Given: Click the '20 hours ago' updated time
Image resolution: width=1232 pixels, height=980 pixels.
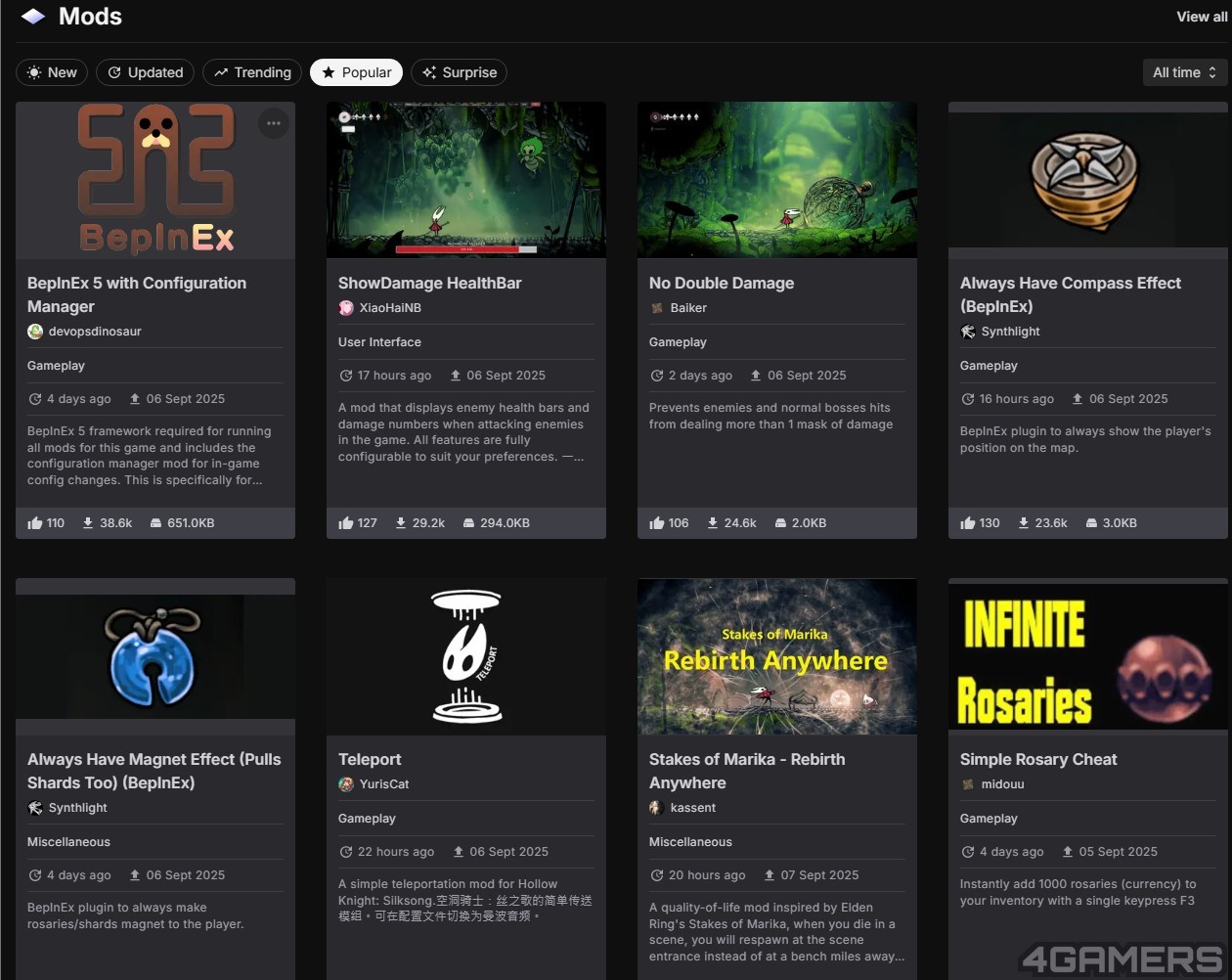Looking at the screenshot, I should (x=707, y=875).
